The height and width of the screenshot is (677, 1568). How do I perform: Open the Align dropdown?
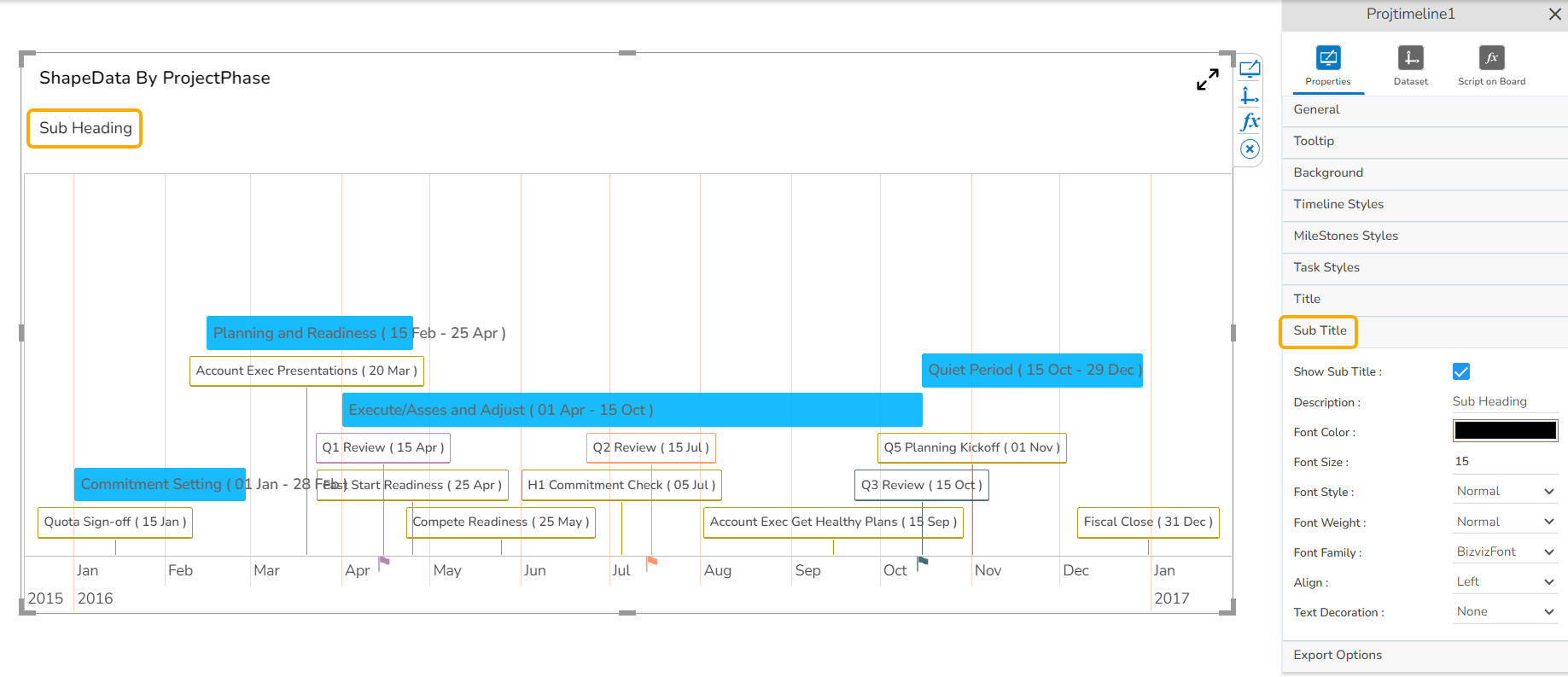[1505, 581]
